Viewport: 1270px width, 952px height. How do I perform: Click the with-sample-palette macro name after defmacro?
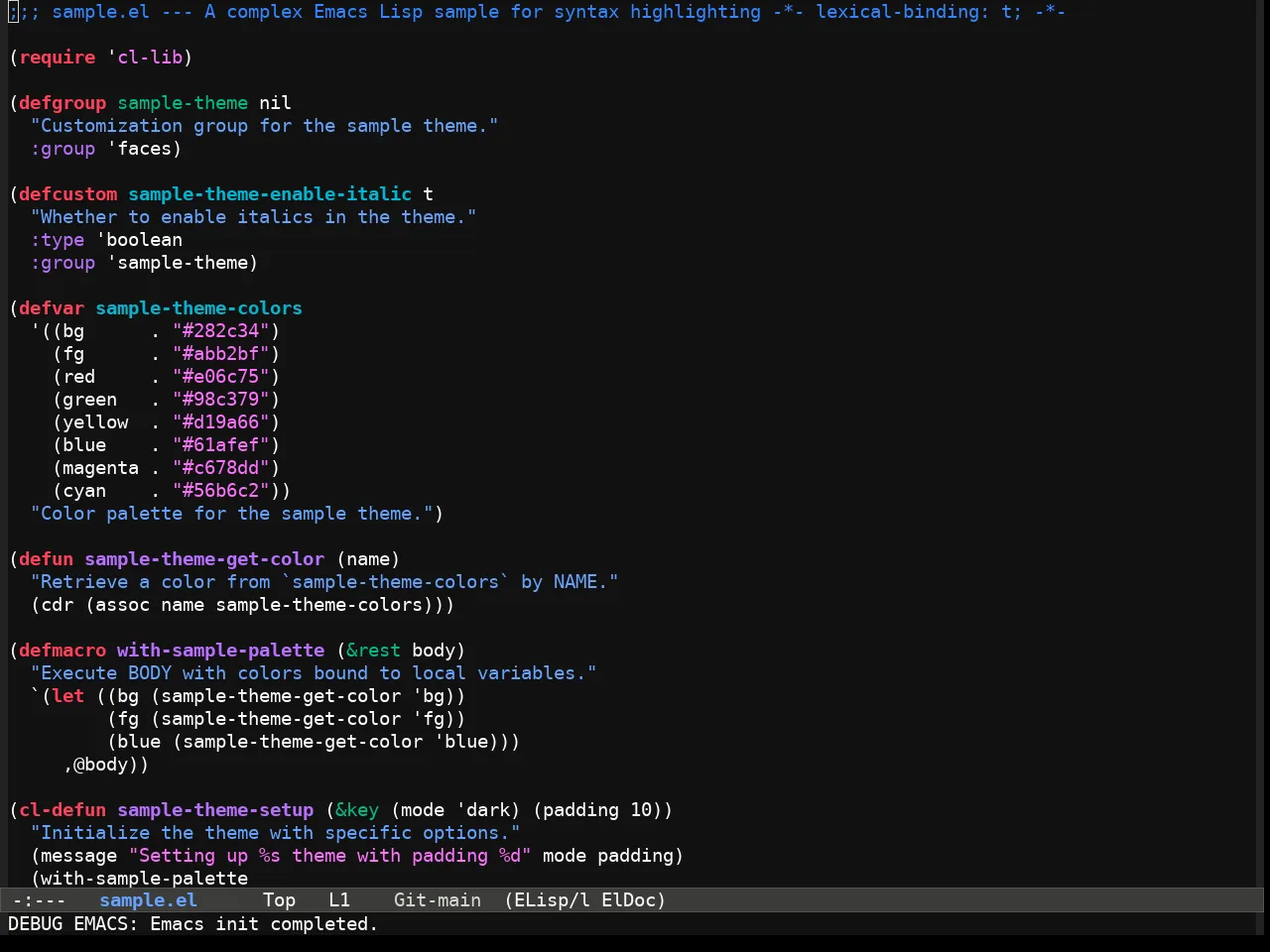[221, 651]
